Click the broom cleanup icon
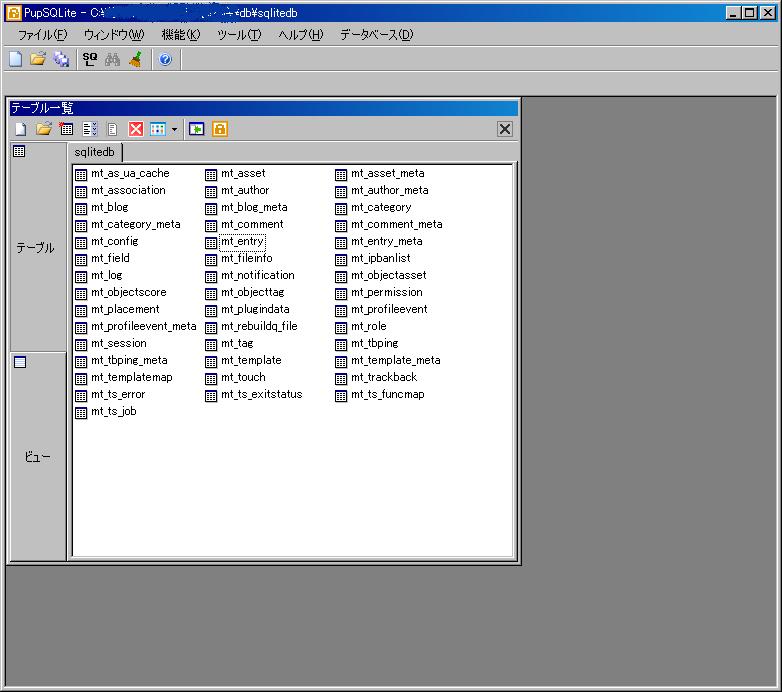 tap(136, 59)
